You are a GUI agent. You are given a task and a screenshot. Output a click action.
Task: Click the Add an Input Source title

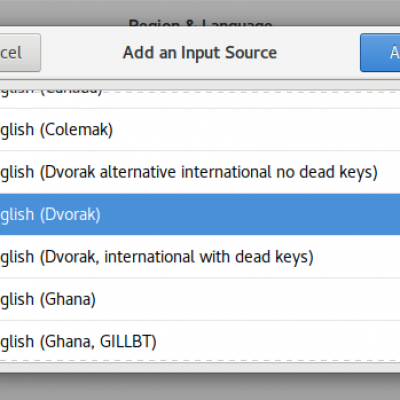click(x=200, y=53)
